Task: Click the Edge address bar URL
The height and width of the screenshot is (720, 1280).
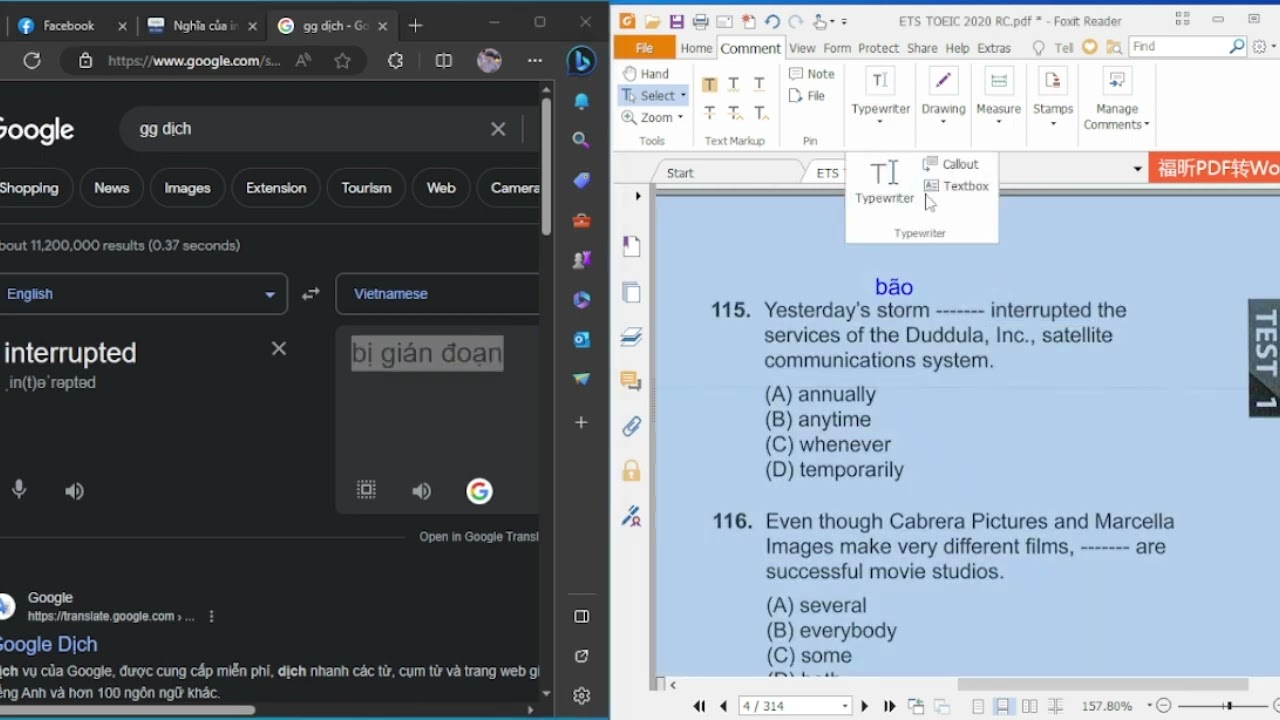Action: point(194,61)
